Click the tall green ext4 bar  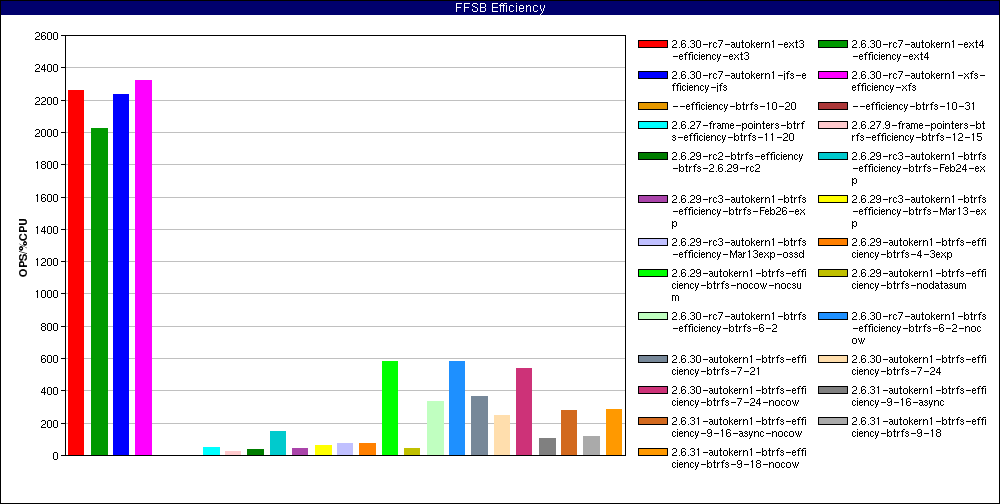point(99,292)
